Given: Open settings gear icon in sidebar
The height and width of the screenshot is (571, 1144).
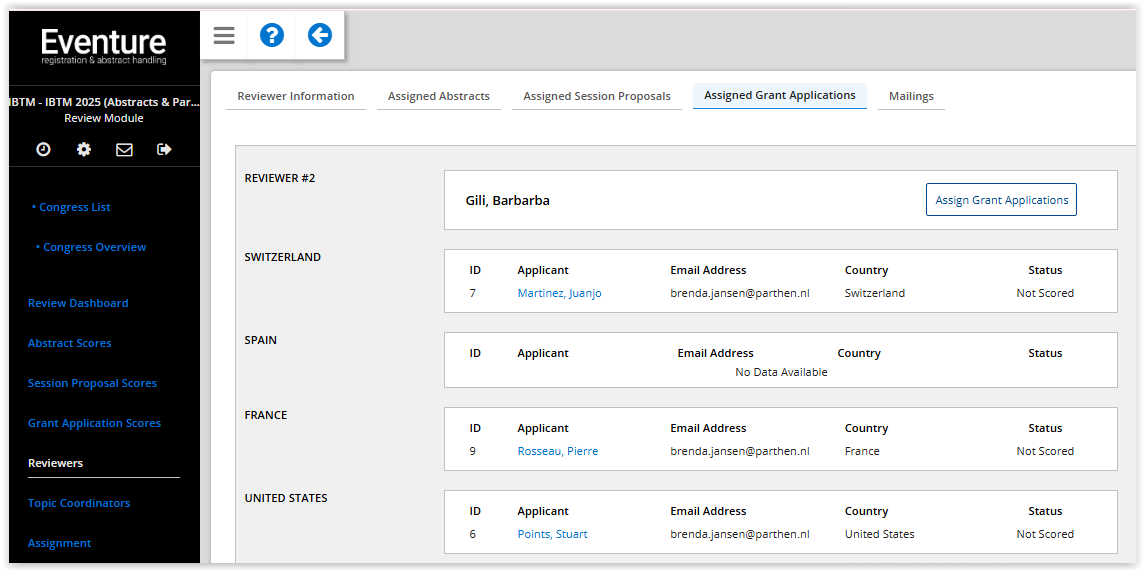Looking at the screenshot, I should tap(84, 149).
